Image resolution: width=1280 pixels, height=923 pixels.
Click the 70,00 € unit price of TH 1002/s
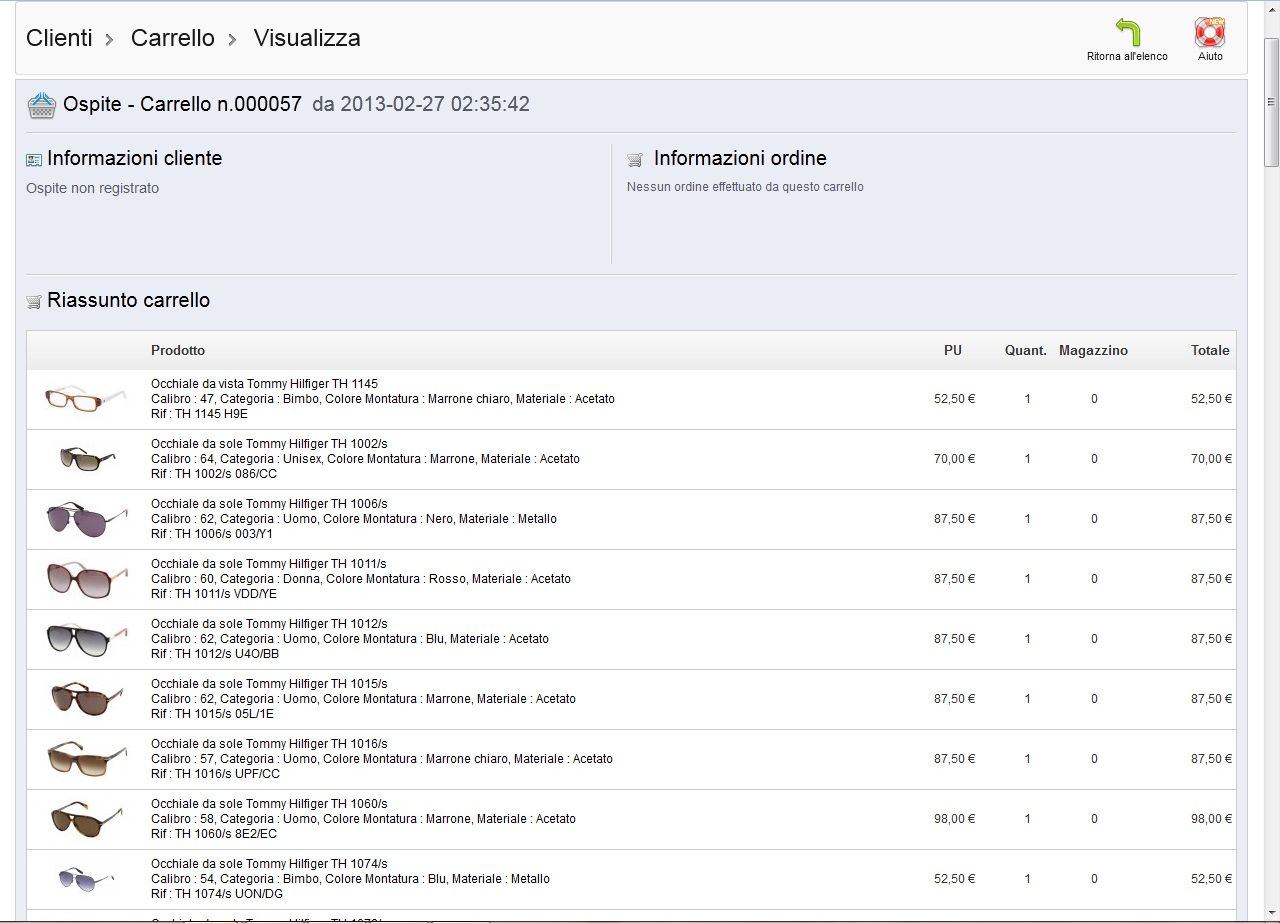click(x=954, y=459)
